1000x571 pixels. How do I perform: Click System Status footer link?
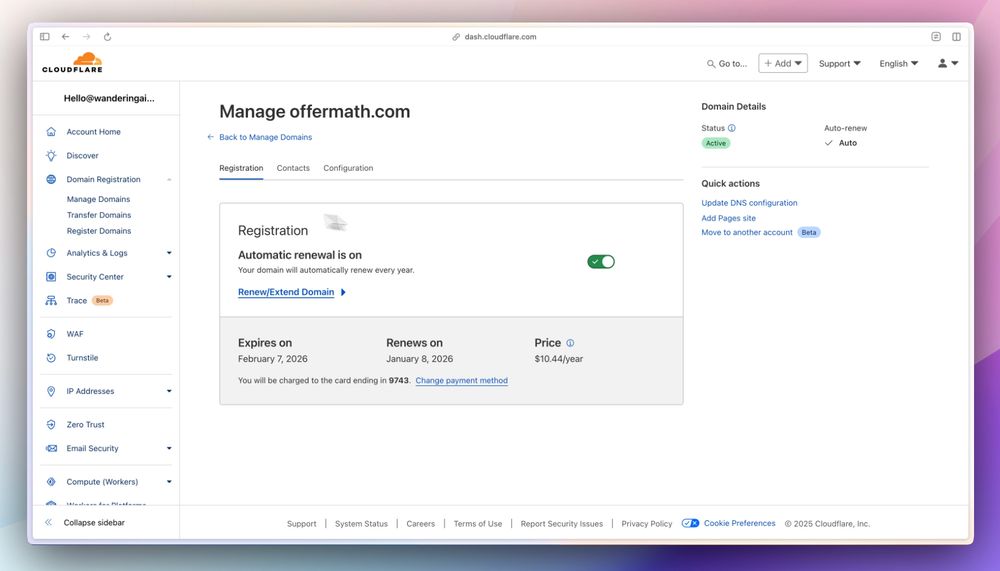tap(361, 524)
